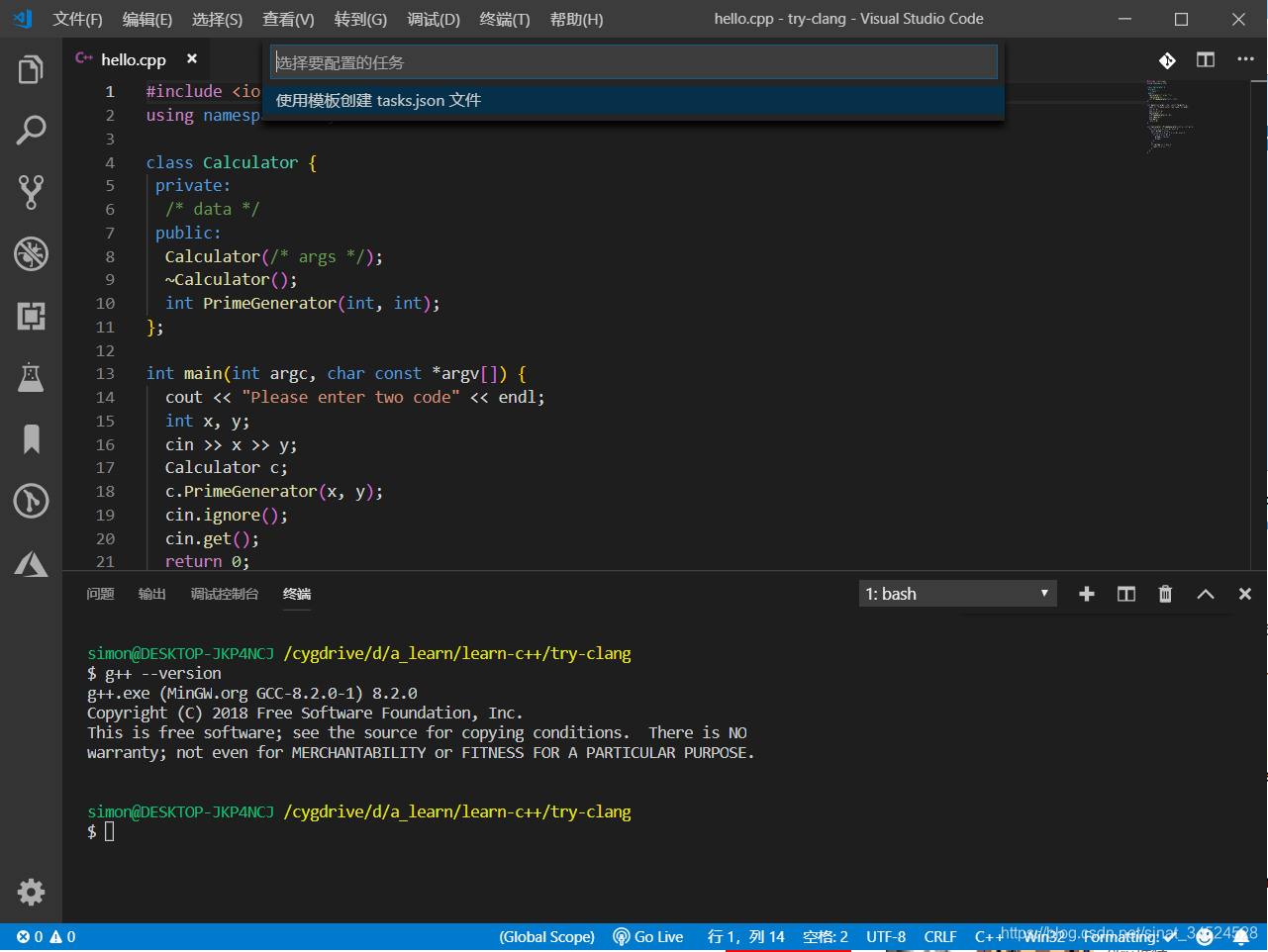Click the return 0; statement

(x=207, y=561)
